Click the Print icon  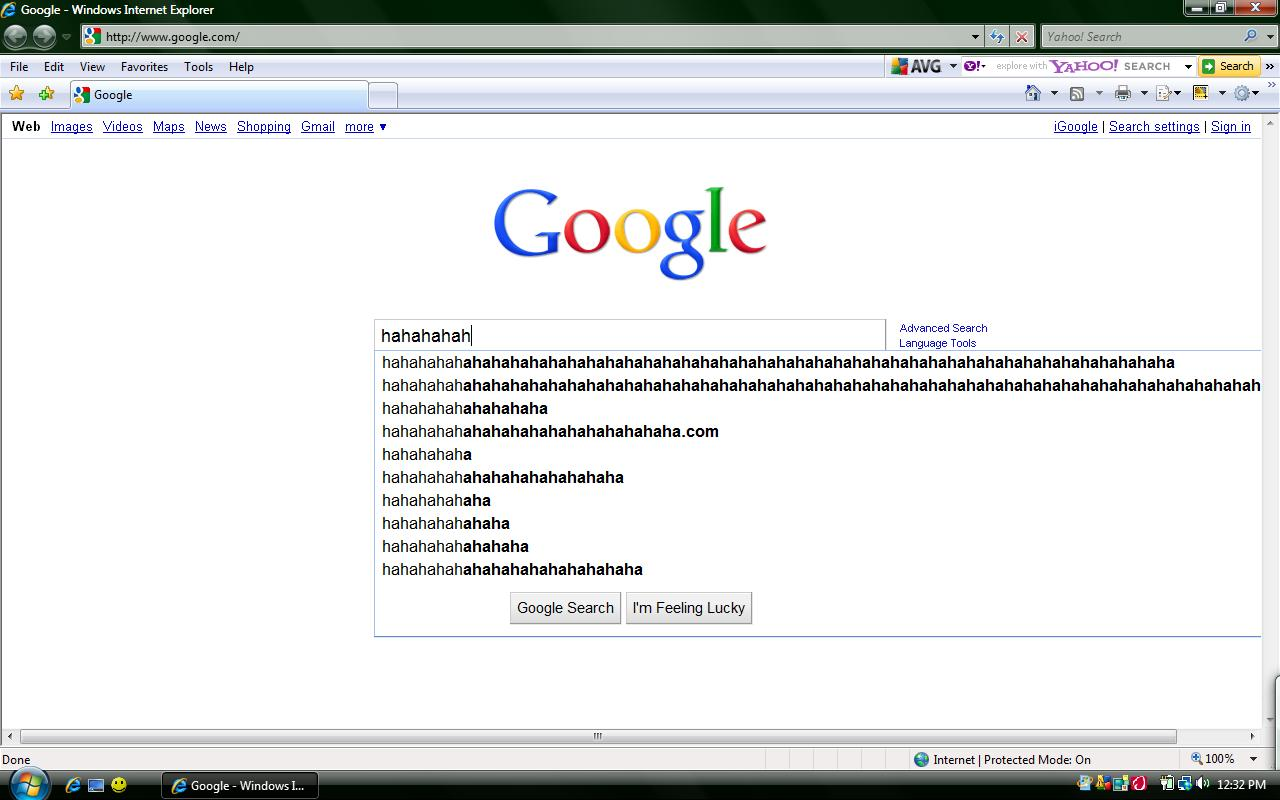pos(1123,93)
